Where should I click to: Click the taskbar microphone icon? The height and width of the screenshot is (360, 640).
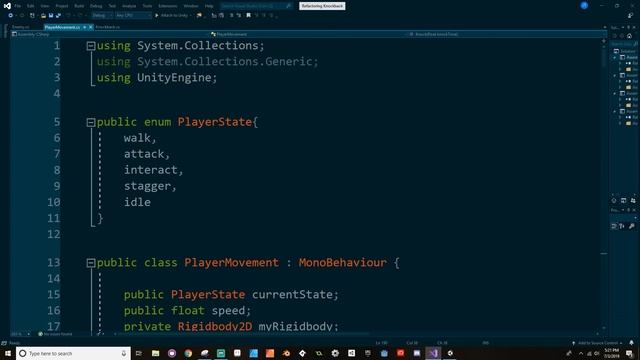124,353
